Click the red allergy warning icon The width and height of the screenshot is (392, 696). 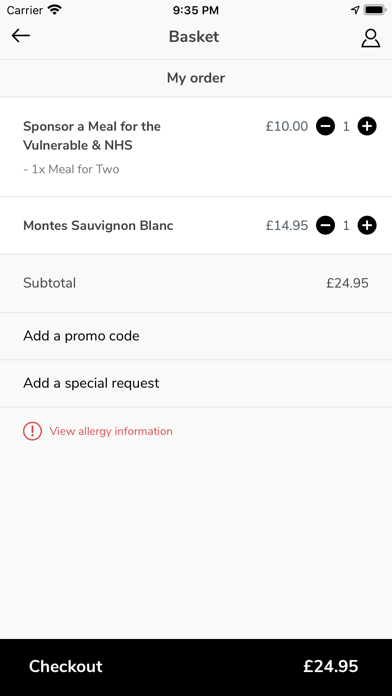click(32, 431)
